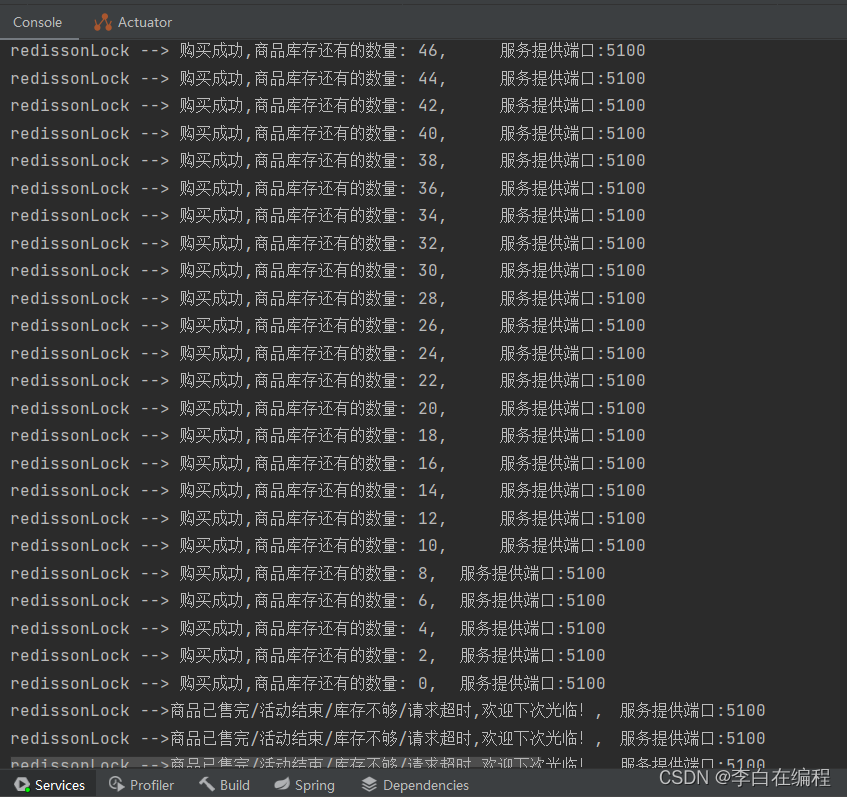Open the Dependencies tool window
The height and width of the screenshot is (797, 847).
click(x=415, y=785)
